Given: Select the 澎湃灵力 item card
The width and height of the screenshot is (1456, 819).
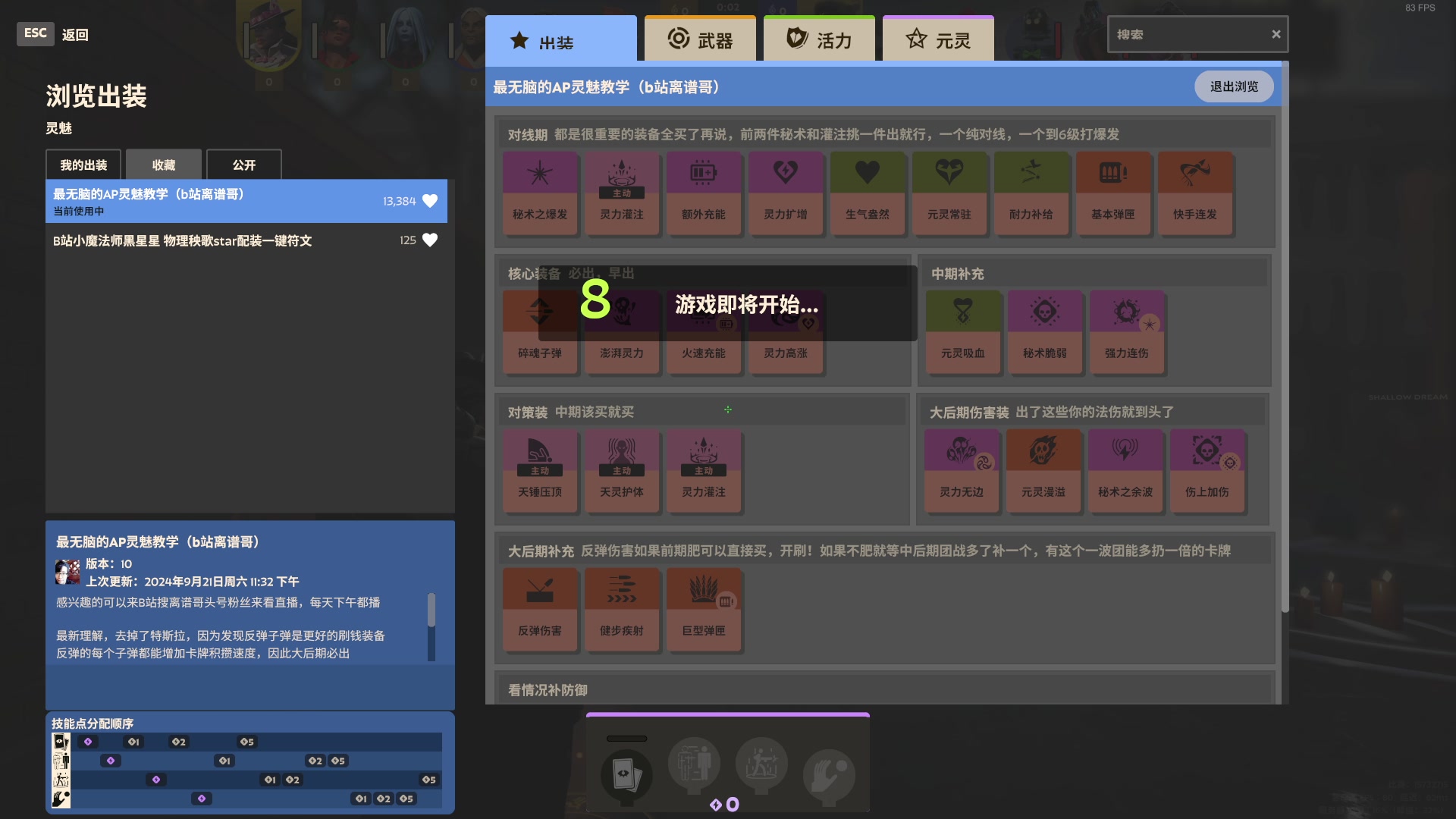Looking at the screenshot, I should [x=622, y=332].
